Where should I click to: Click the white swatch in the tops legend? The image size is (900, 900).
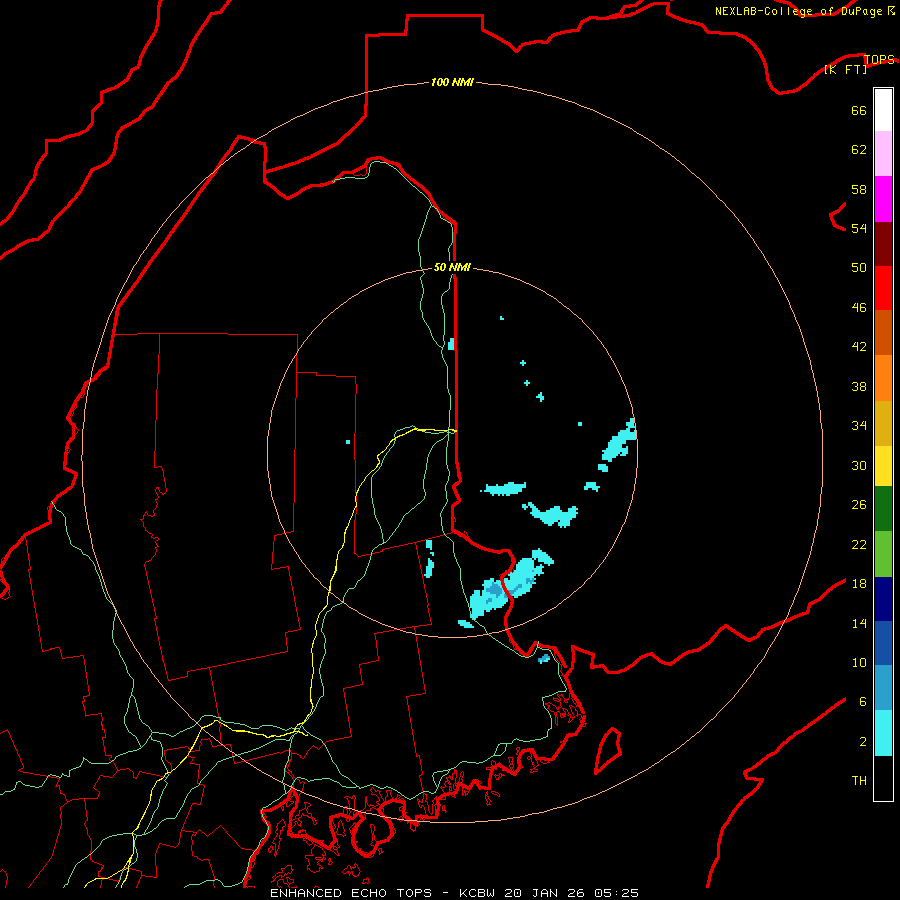(x=883, y=110)
